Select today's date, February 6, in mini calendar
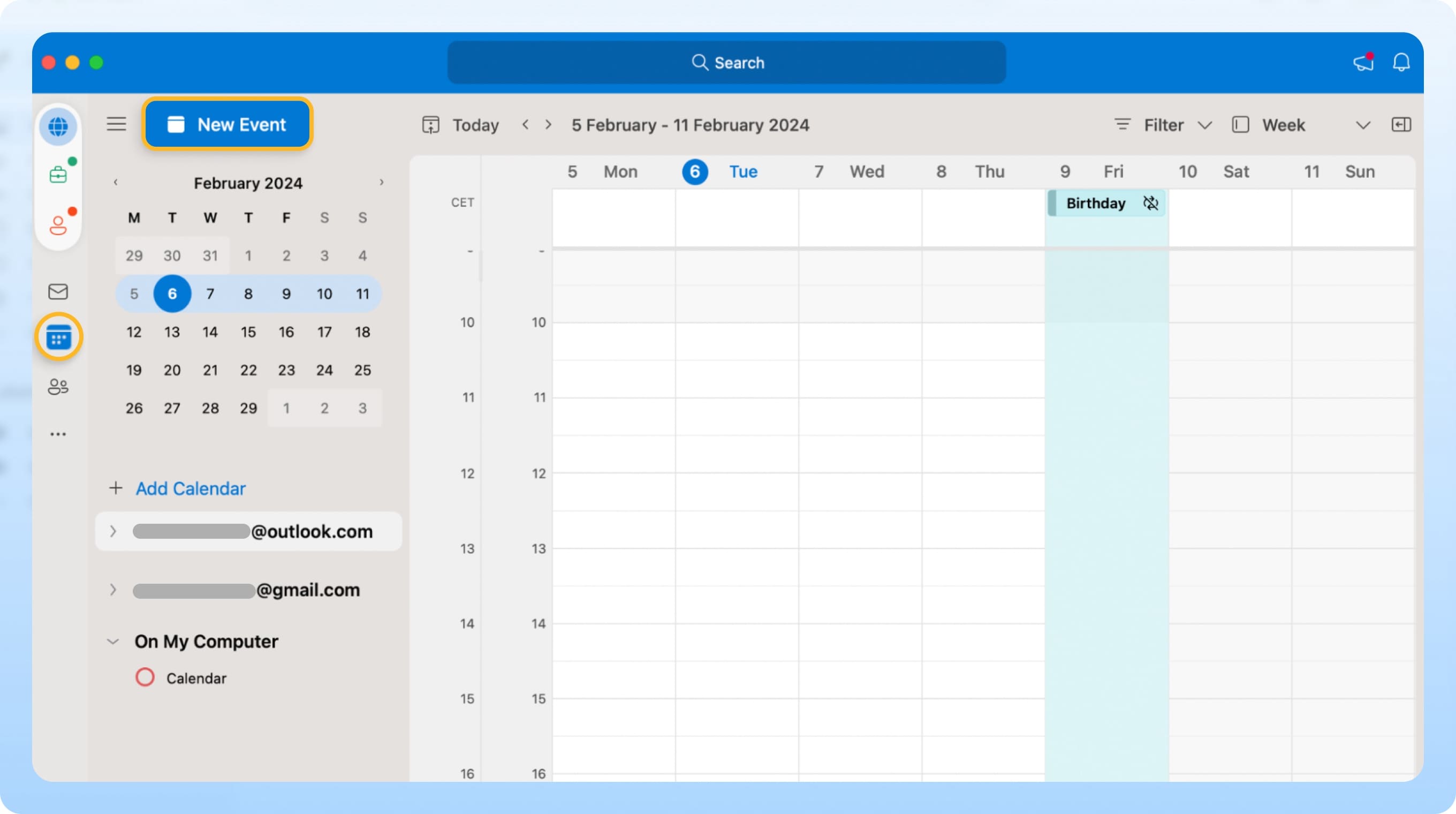Viewport: 1456px width, 814px height. [172, 293]
